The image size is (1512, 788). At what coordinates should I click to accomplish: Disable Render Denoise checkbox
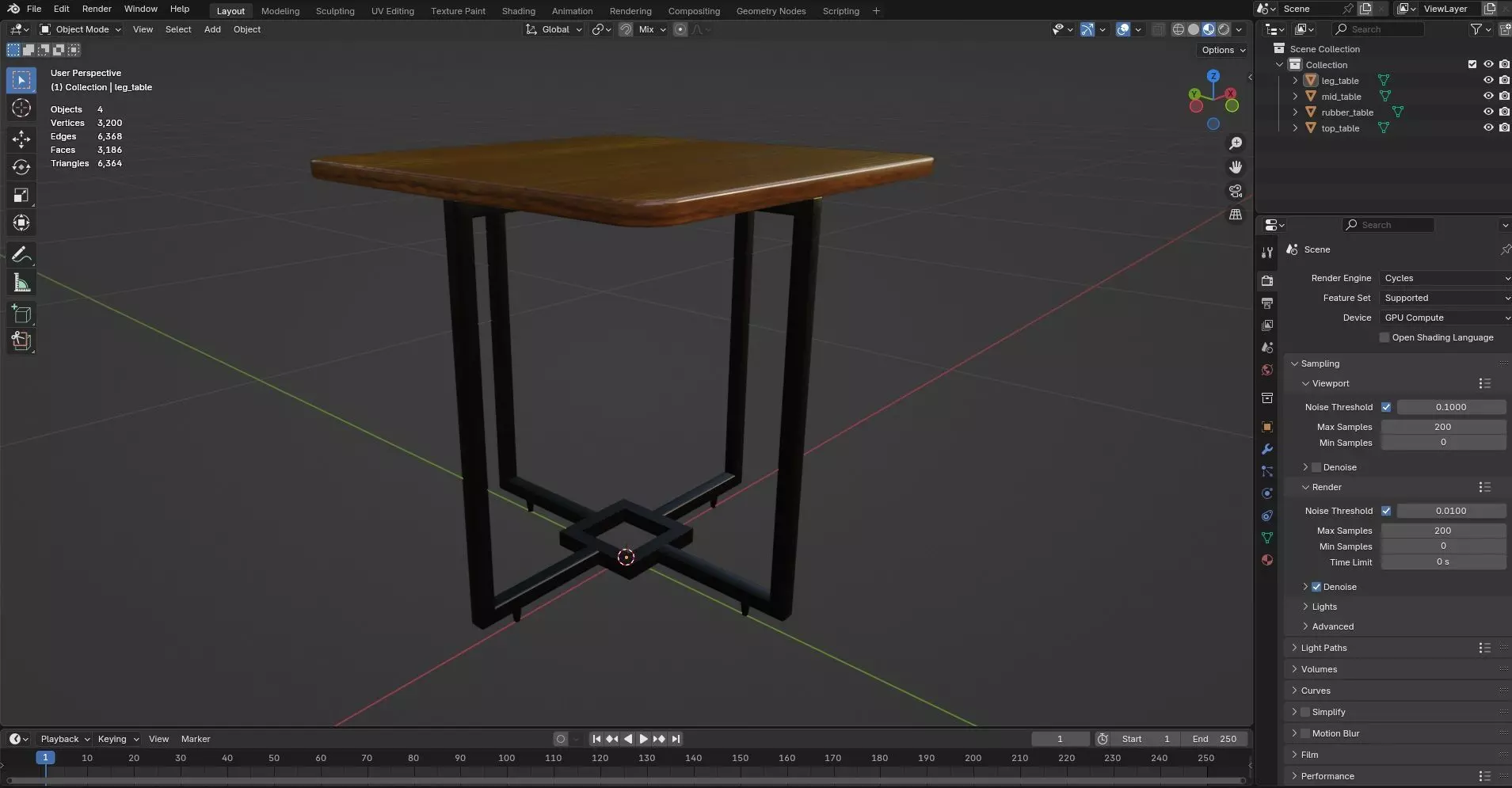1316,587
